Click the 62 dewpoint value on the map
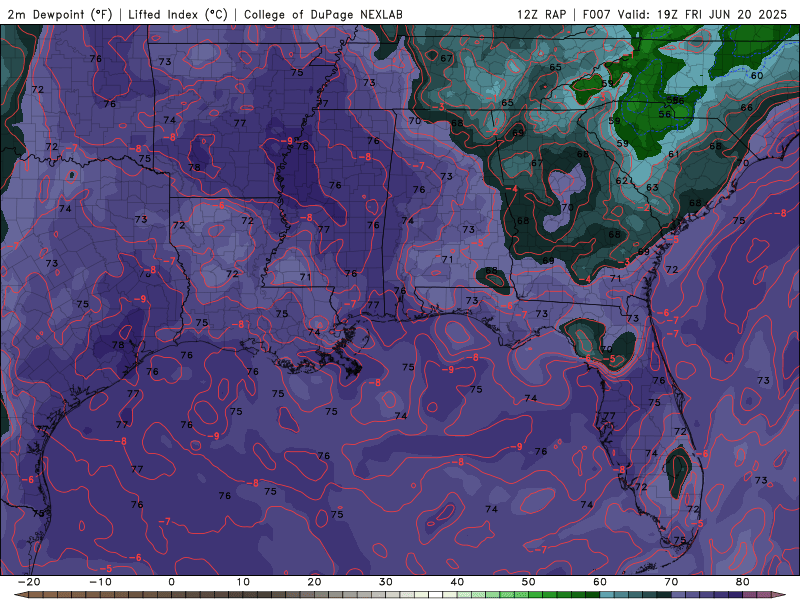 coord(621,181)
